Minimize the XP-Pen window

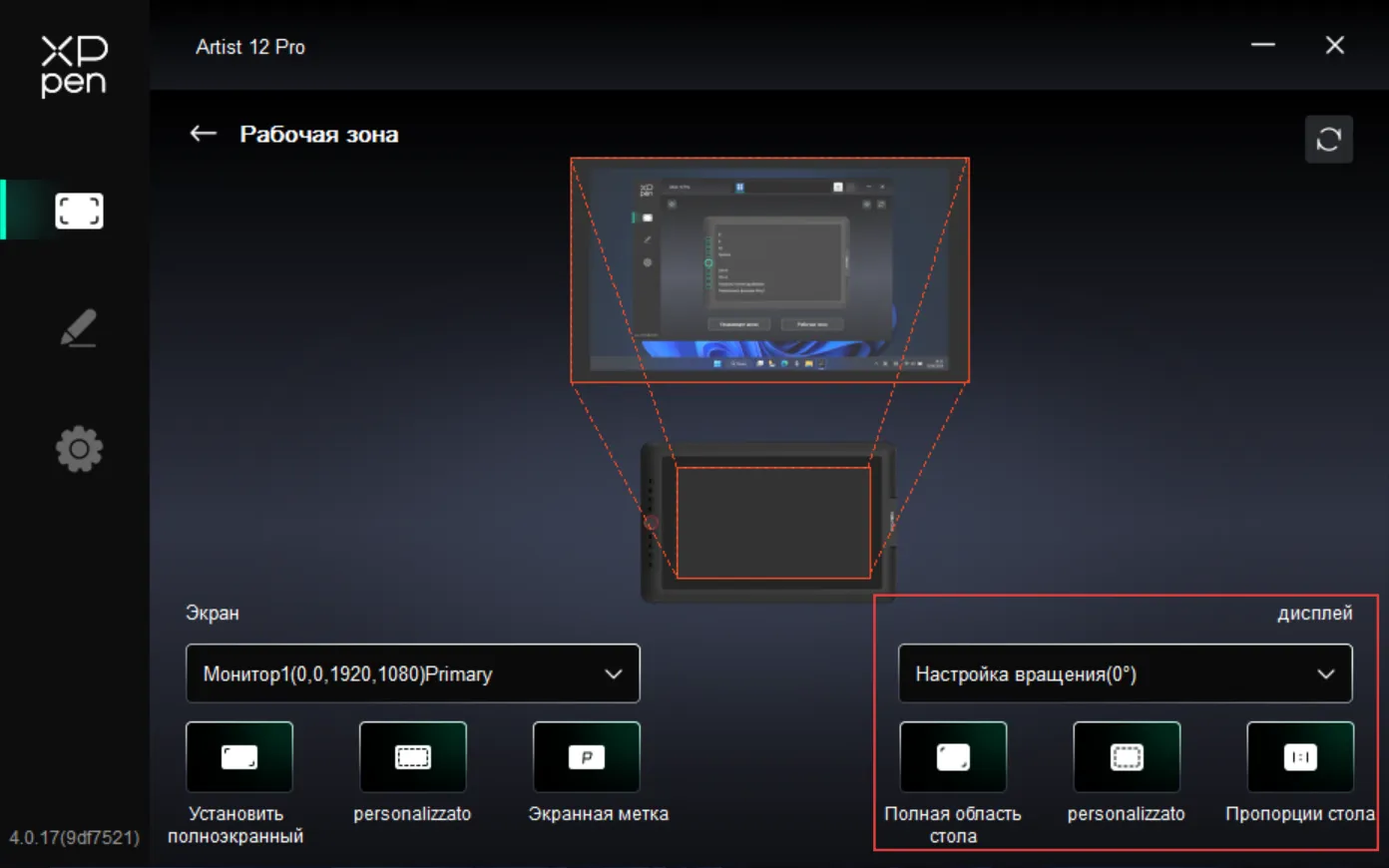pyautogui.click(x=1263, y=45)
